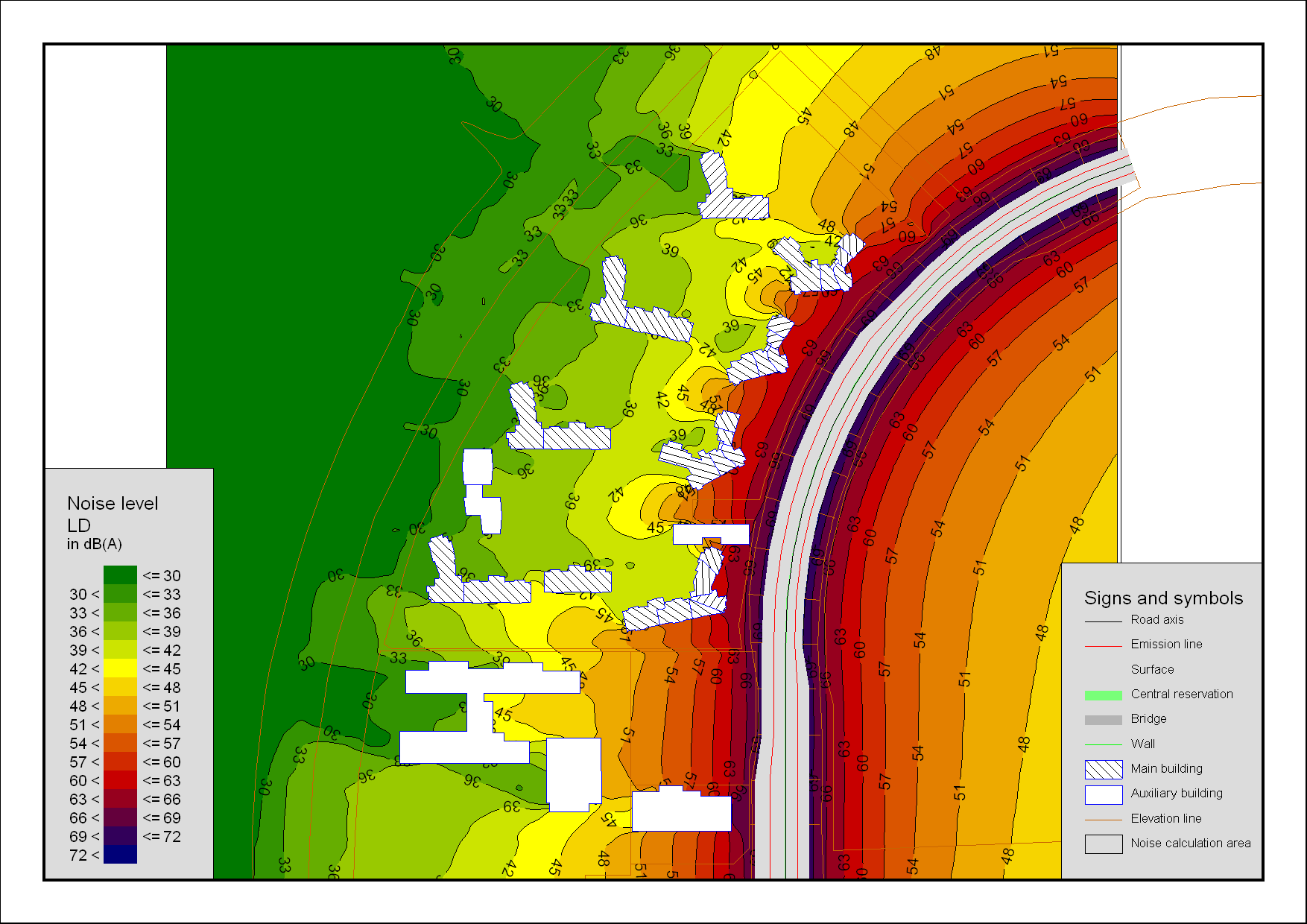Image resolution: width=1307 pixels, height=924 pixels.
Task: Click the 'Main building' legend label
Action: pyautogui.click(x=1167, y=769)
